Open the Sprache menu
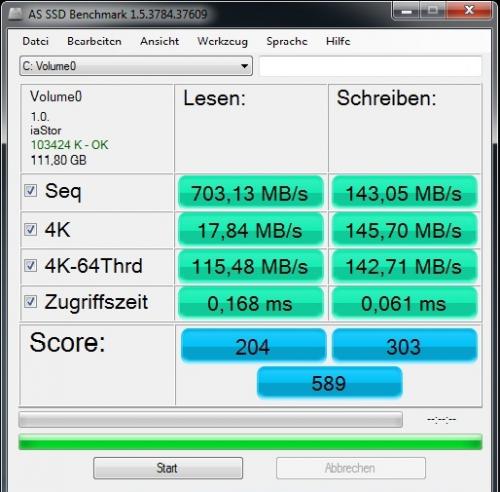Screen dimensions: 500x492 287,41
